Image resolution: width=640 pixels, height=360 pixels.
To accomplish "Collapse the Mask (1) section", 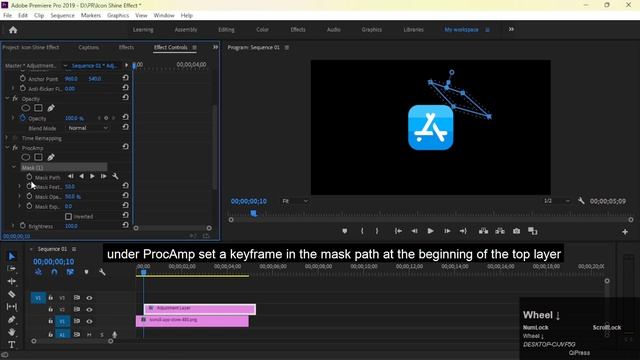I will (13, 167).
